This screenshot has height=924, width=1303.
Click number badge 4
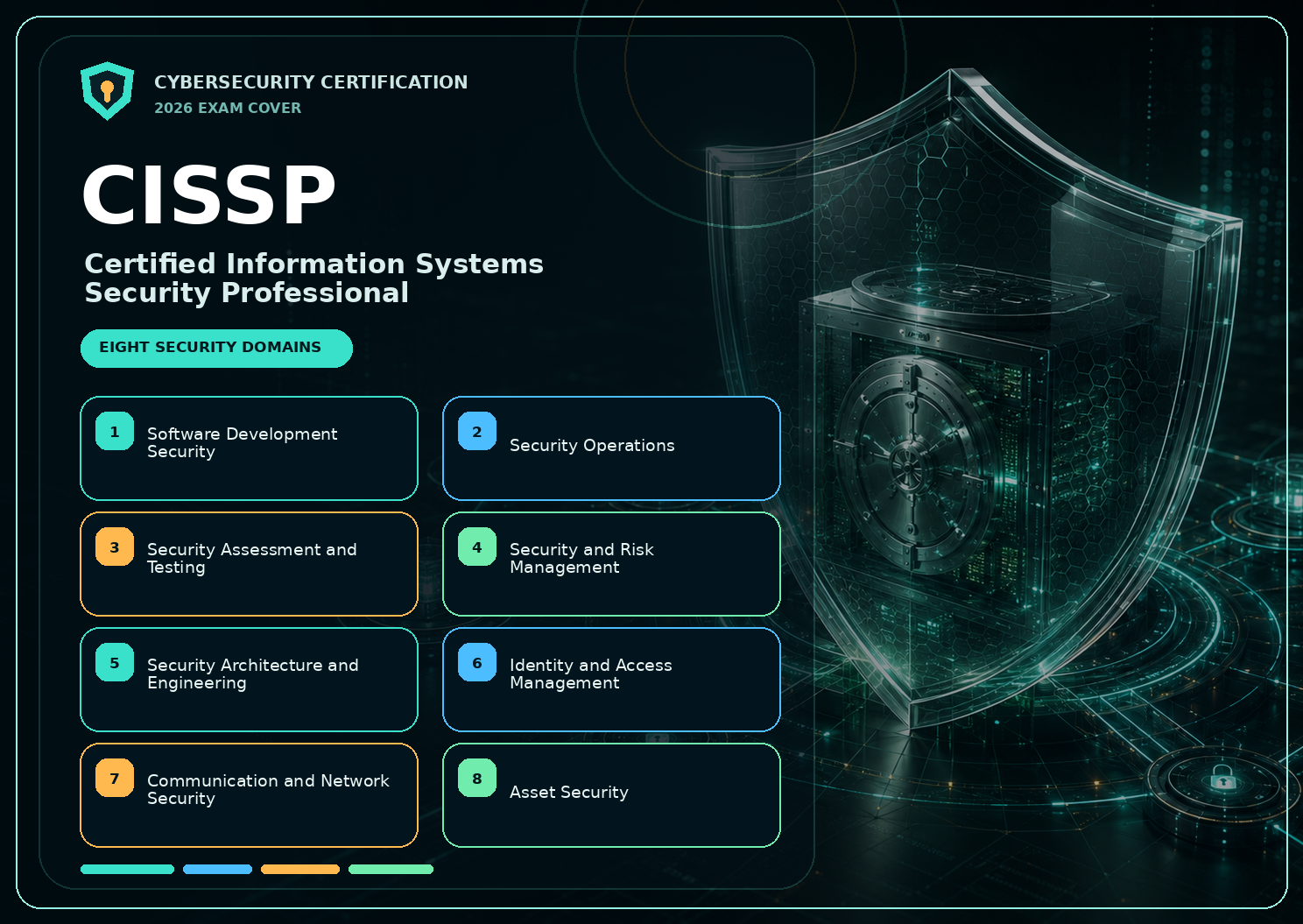coord(477,547)
